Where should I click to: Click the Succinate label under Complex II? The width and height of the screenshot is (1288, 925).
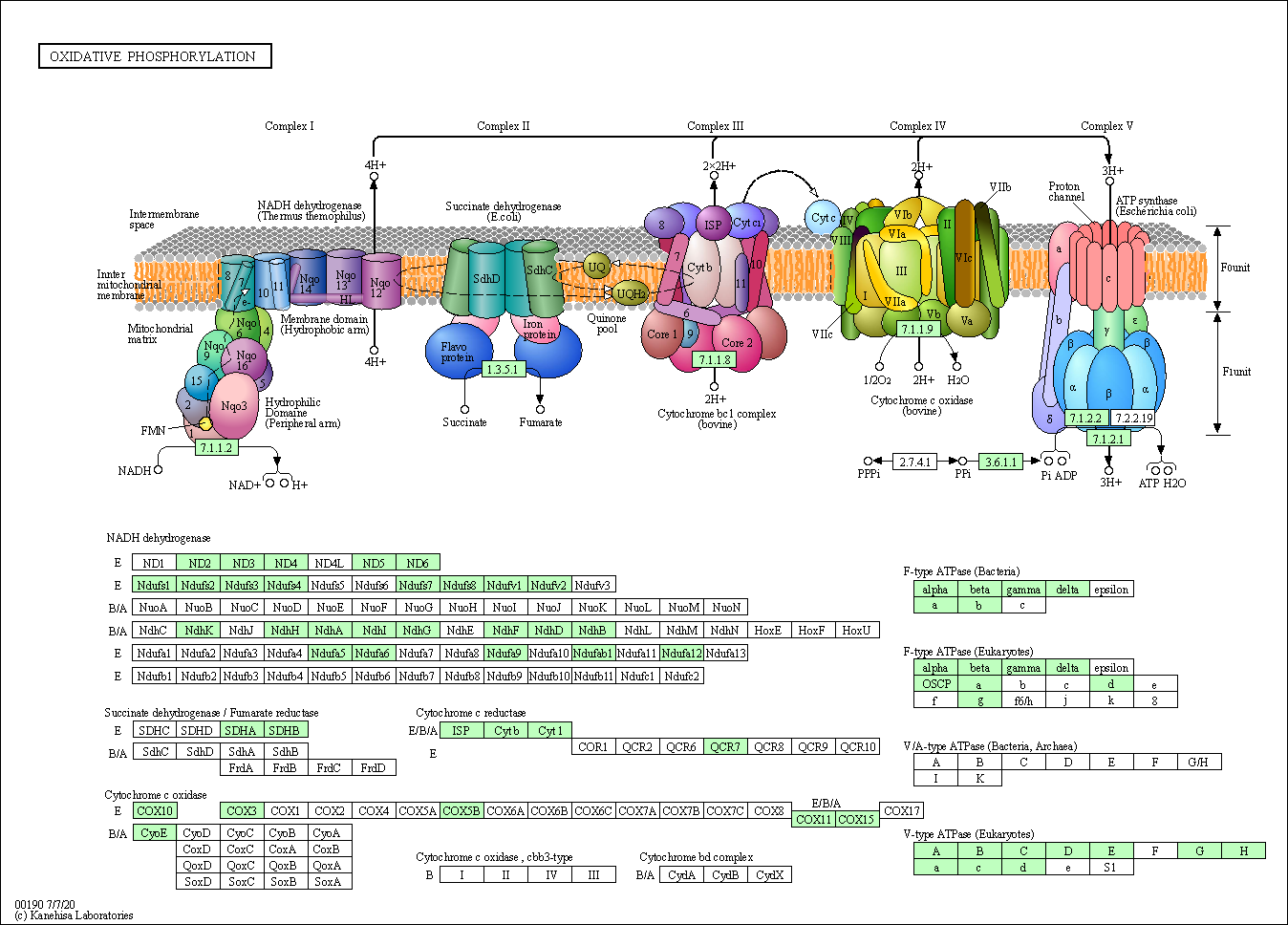(x=464, y=421)
